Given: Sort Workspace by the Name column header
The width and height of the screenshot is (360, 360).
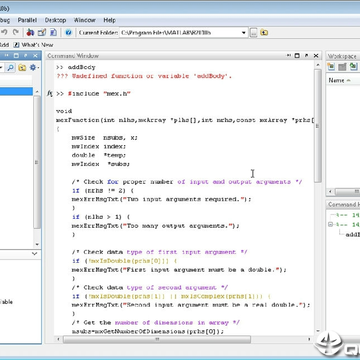Looking at the screenshot, I should 343,80.
